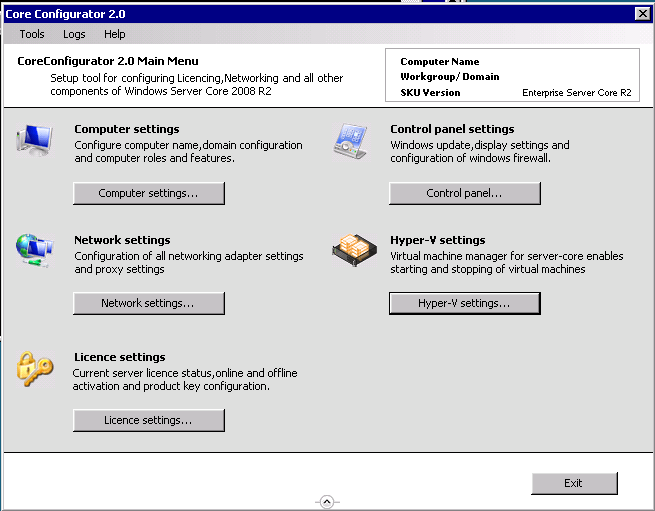Viewport: 655px width, 511px height.
Task: Open Control panel... button
Action: point(465,193)
